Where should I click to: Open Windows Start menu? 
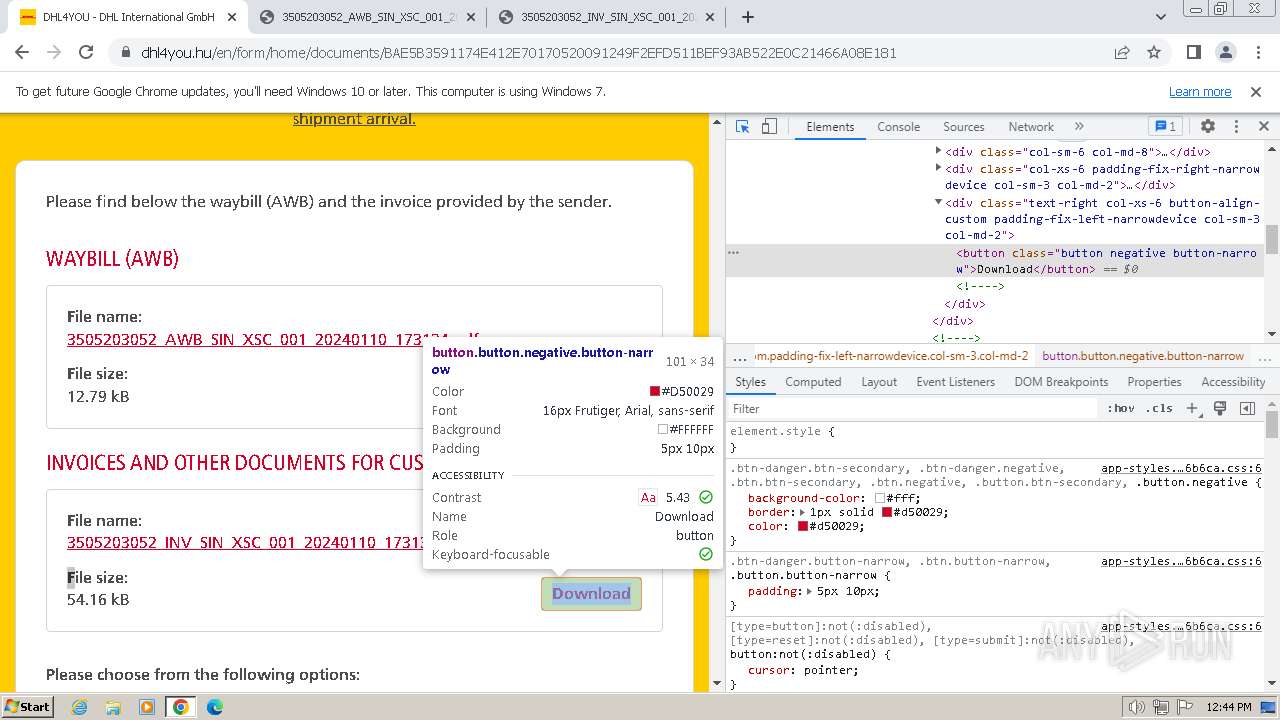point(28,706)
